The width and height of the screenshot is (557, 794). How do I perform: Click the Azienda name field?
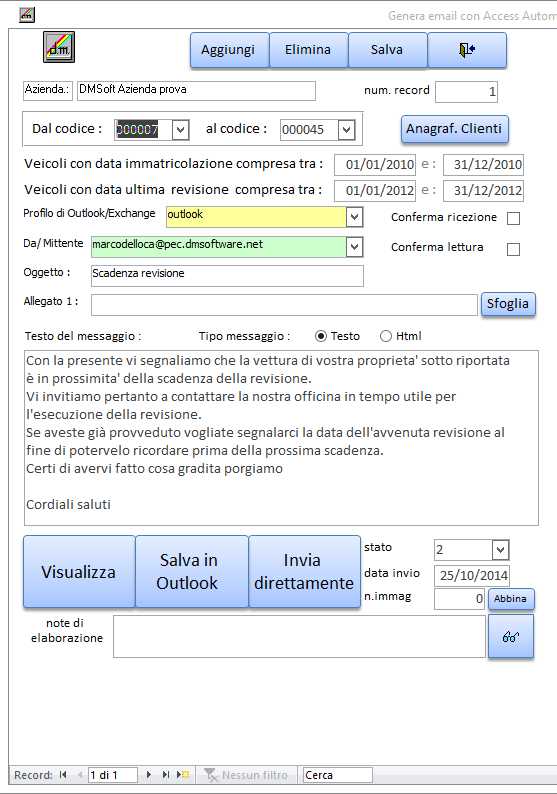coord(196,91)
